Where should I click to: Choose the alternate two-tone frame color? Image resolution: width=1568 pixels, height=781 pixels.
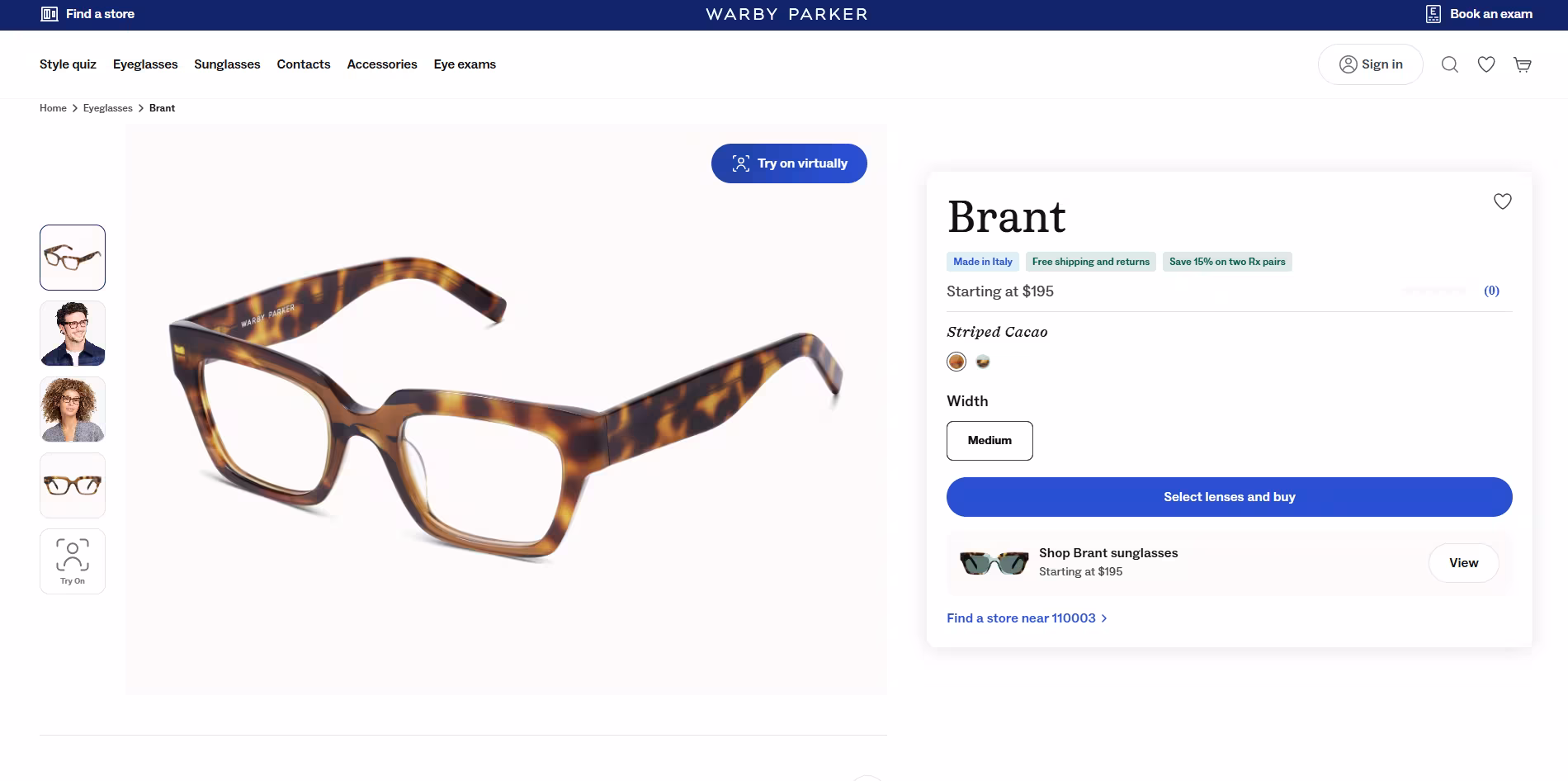[x=983, y=362]
